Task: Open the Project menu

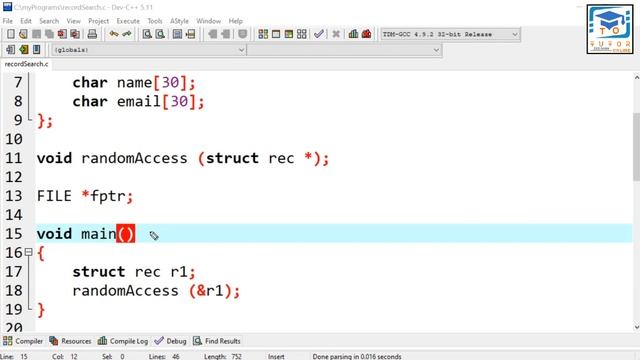Action: pyautogui.click(x=98, y=21)
